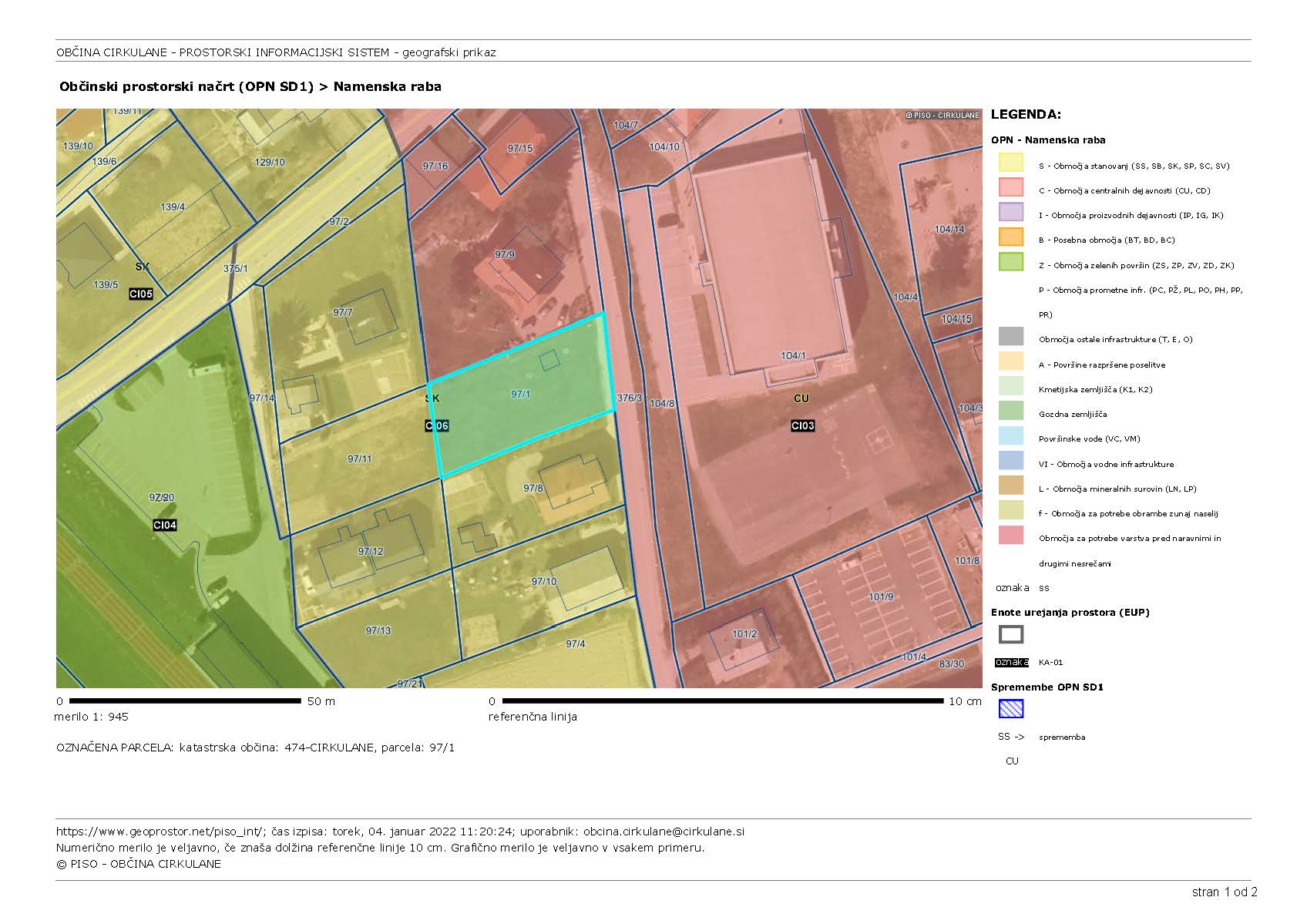Click the CI04 unit label on map
Screen dimensions: 1307x924
point(165,526)
